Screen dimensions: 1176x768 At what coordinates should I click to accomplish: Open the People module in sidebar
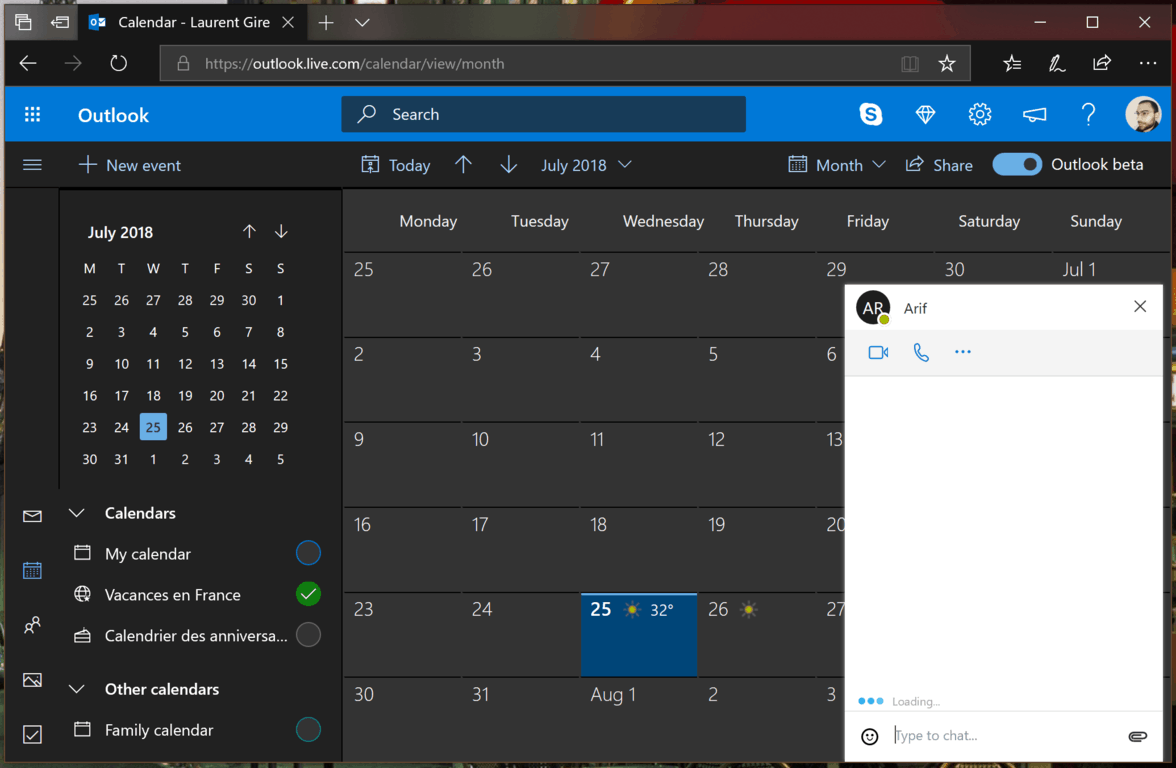[32, 625]
